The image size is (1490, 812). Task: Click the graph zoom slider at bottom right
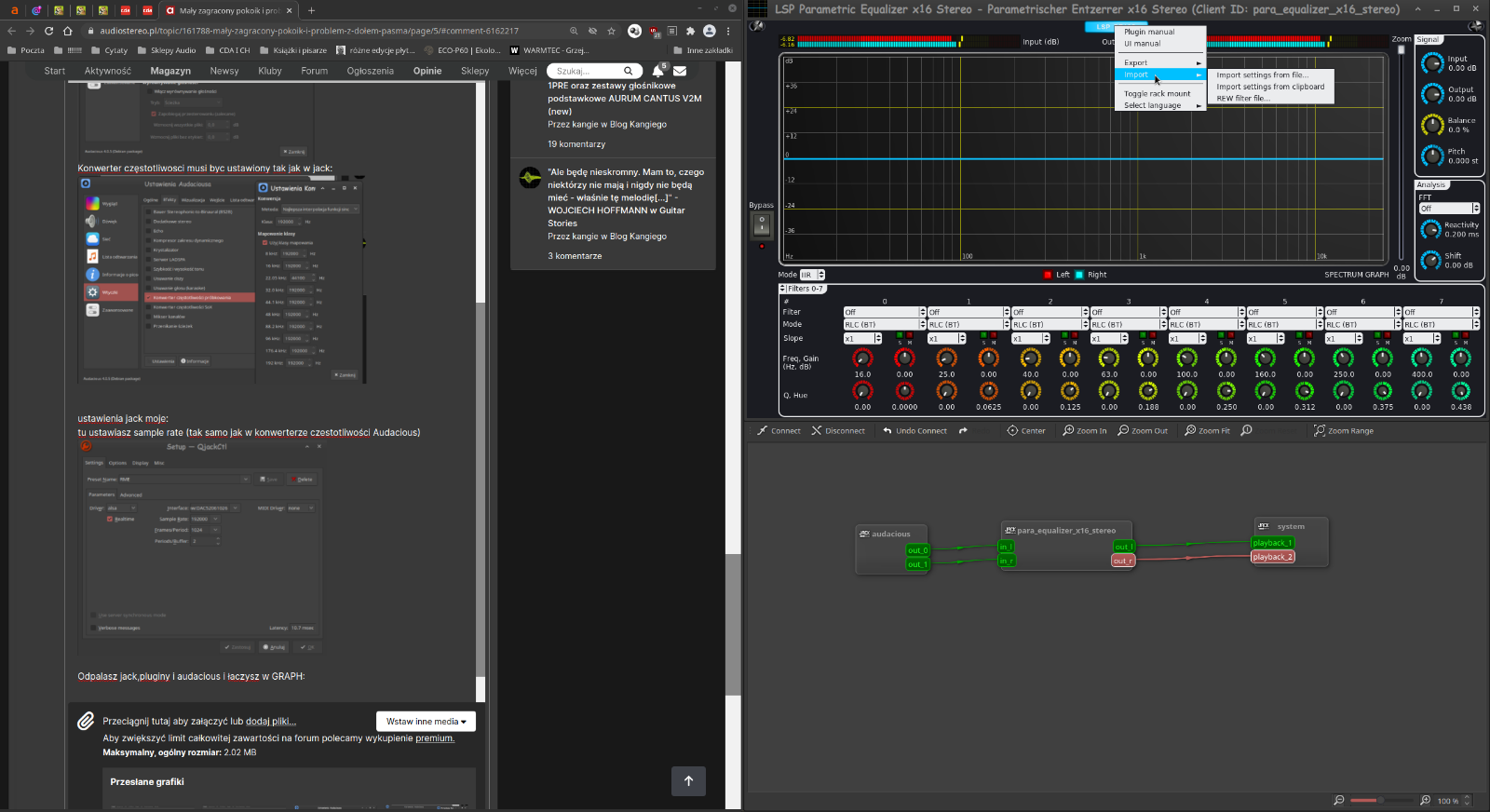(x=1381, y=800)
